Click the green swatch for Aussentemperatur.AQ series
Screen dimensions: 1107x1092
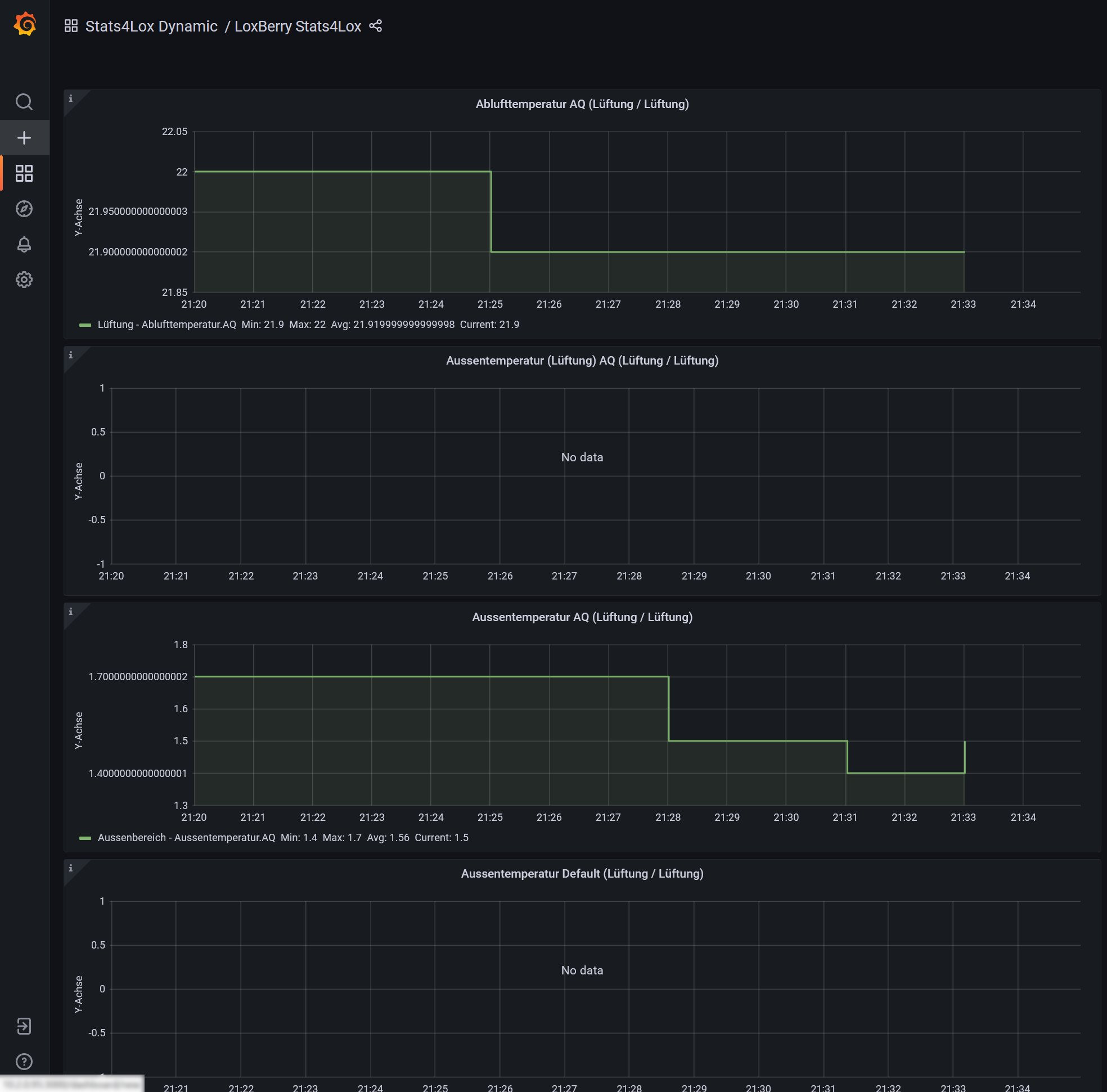click(85, 838)
